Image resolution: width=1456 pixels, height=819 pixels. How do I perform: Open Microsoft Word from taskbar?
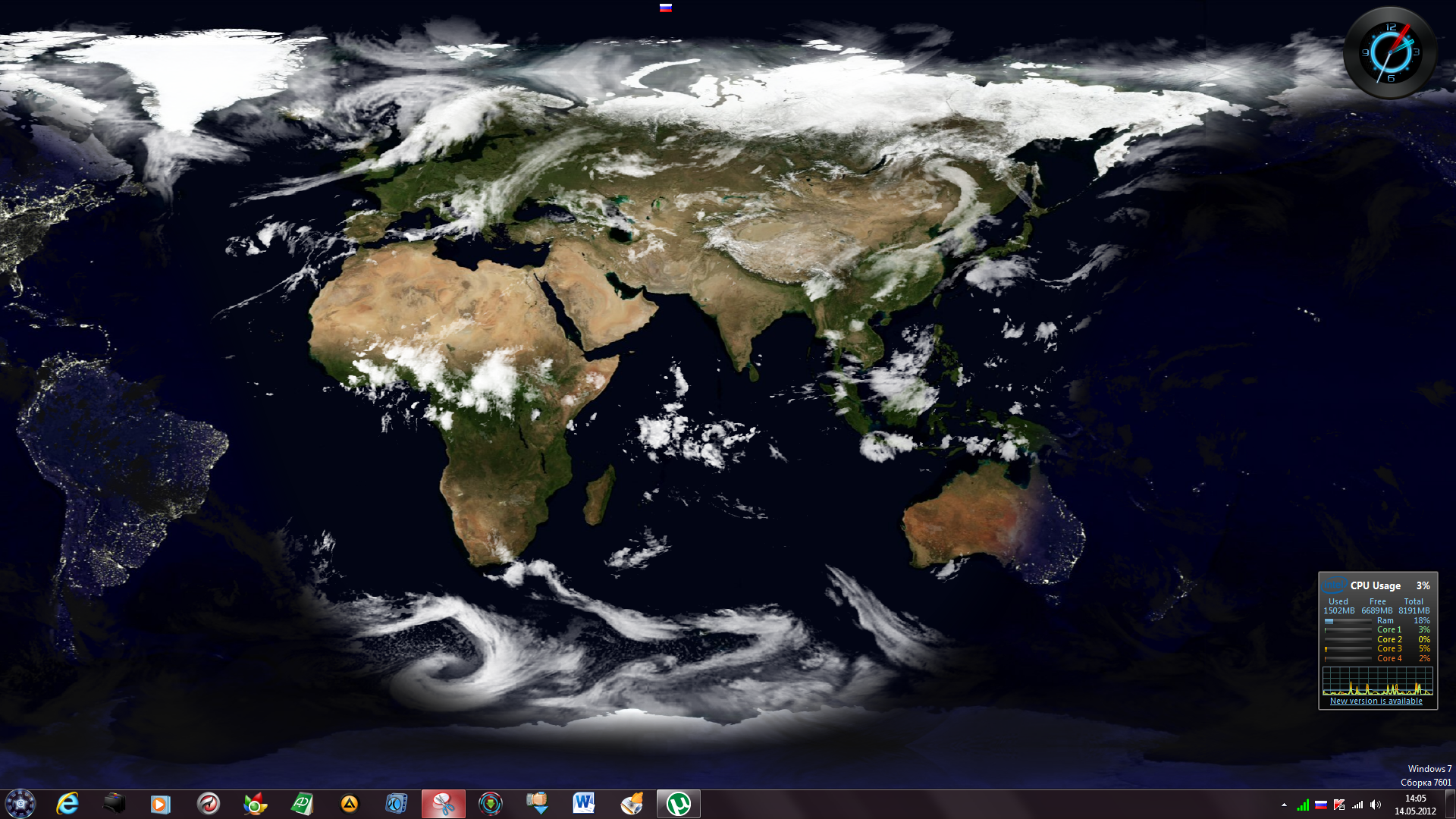point(583,804)
